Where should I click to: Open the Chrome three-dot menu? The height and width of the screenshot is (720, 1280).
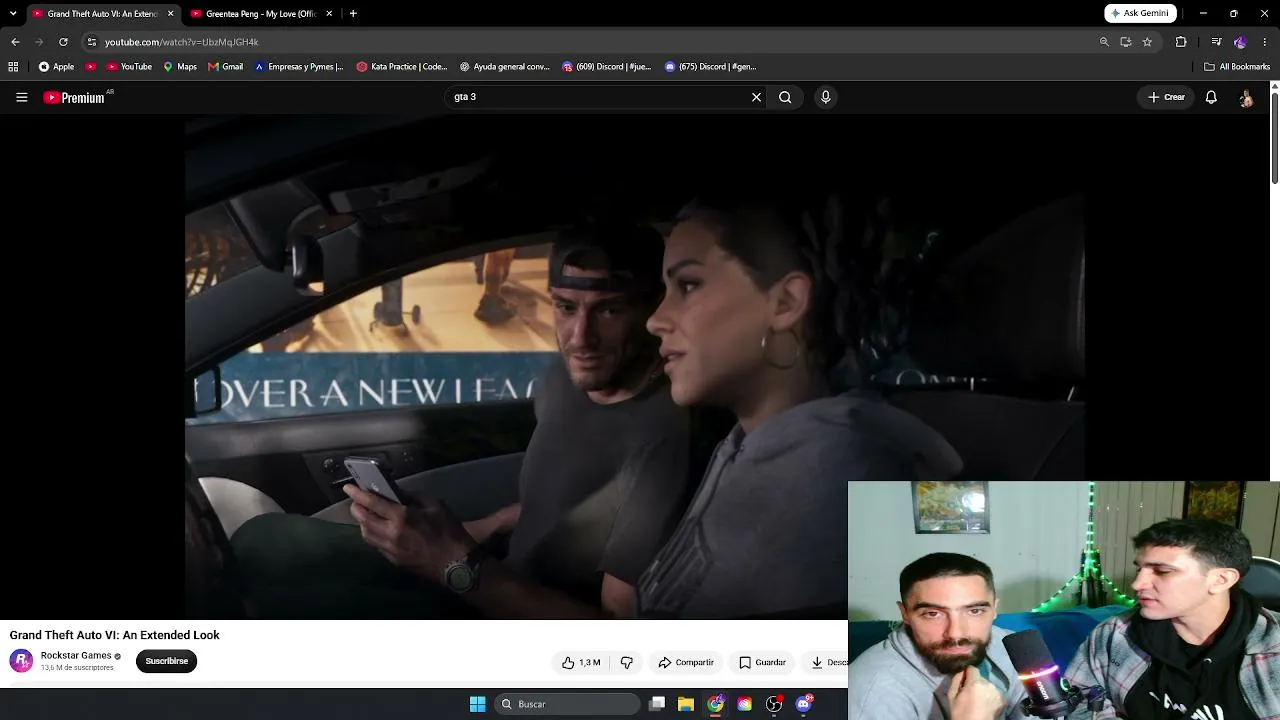coord(1266,42)
